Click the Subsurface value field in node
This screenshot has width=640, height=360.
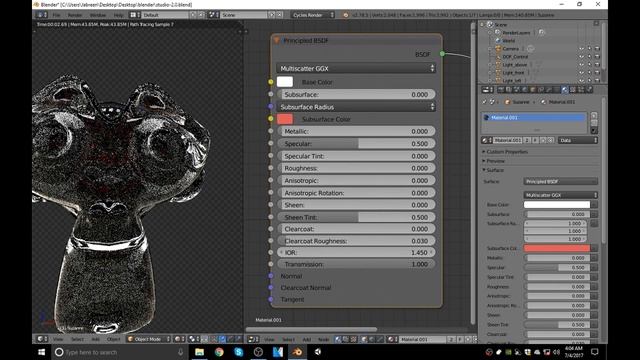pyautogui.click(x=356, y=94)
